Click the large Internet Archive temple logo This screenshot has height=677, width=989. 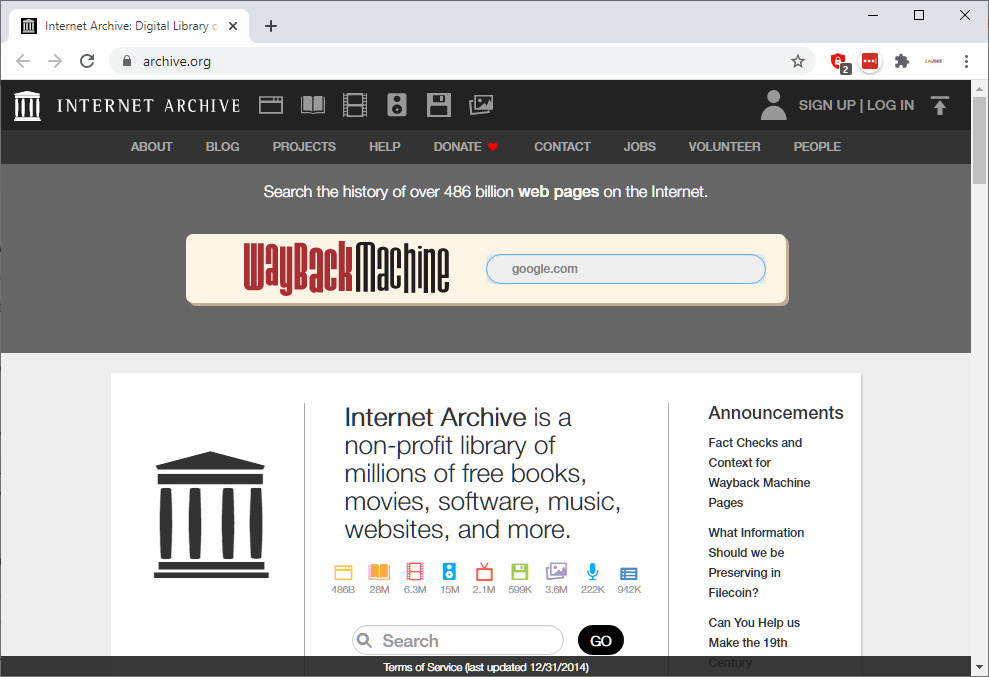click(x=211, y=514)
